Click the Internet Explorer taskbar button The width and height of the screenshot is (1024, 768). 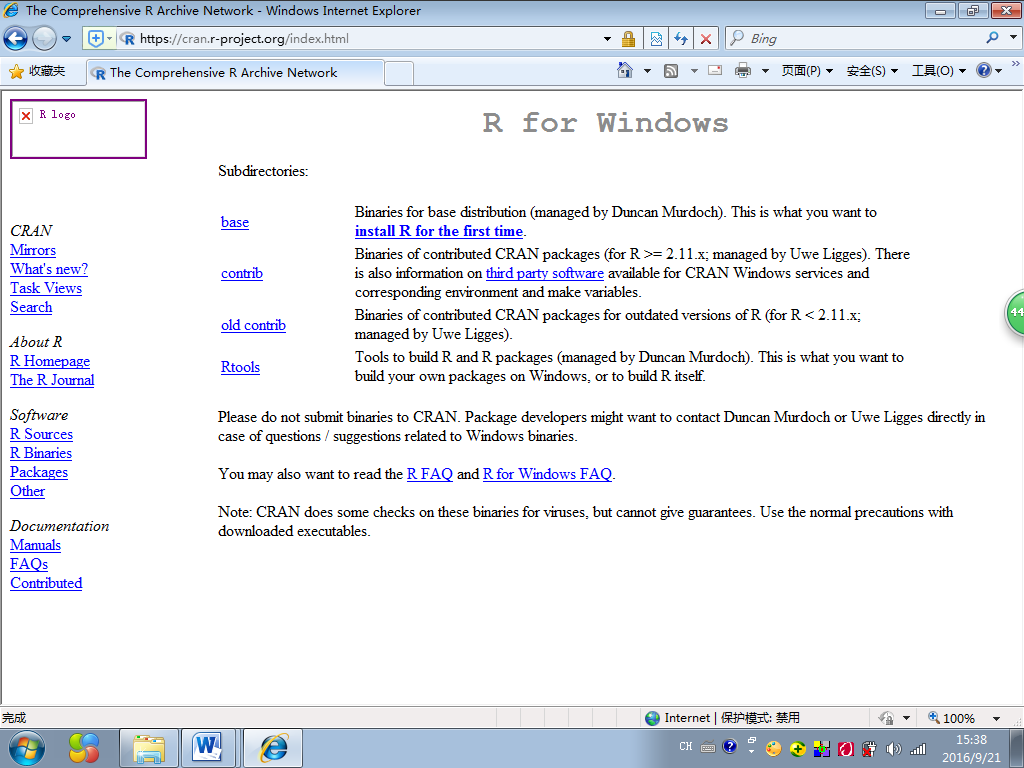(x=274, y=748)
